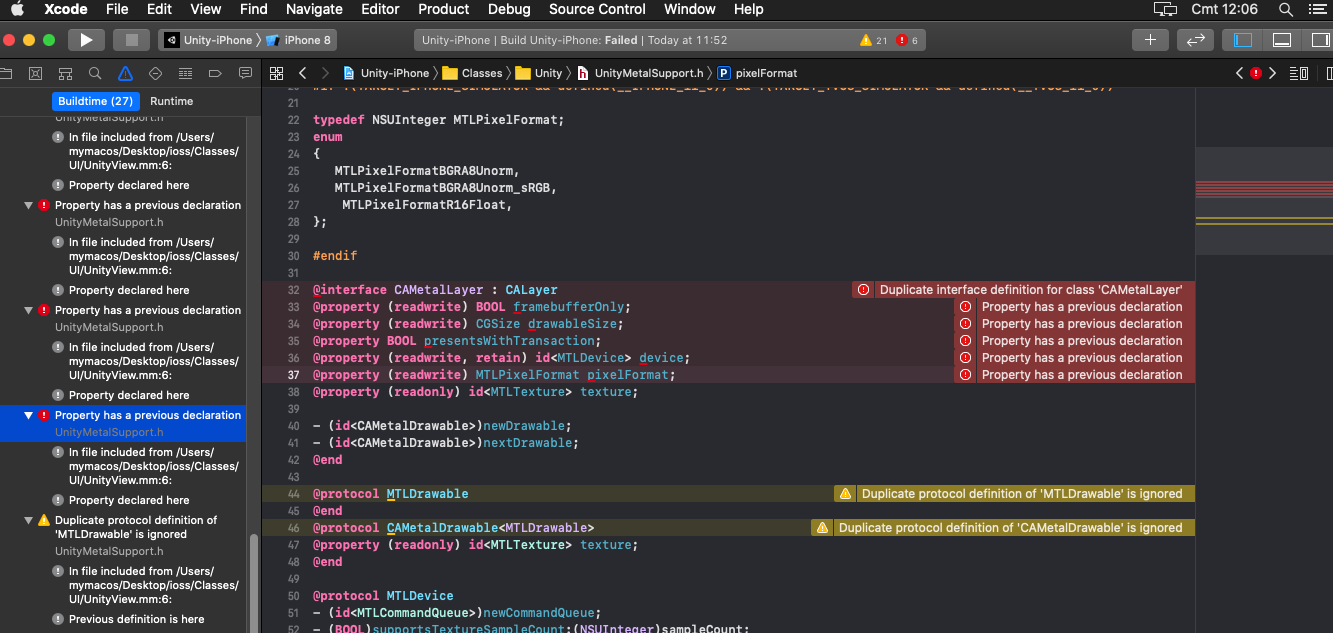This screenshot has width=1333, height=633.
Task: Jump to the previous issue
Action: (x=1240, y=73)
